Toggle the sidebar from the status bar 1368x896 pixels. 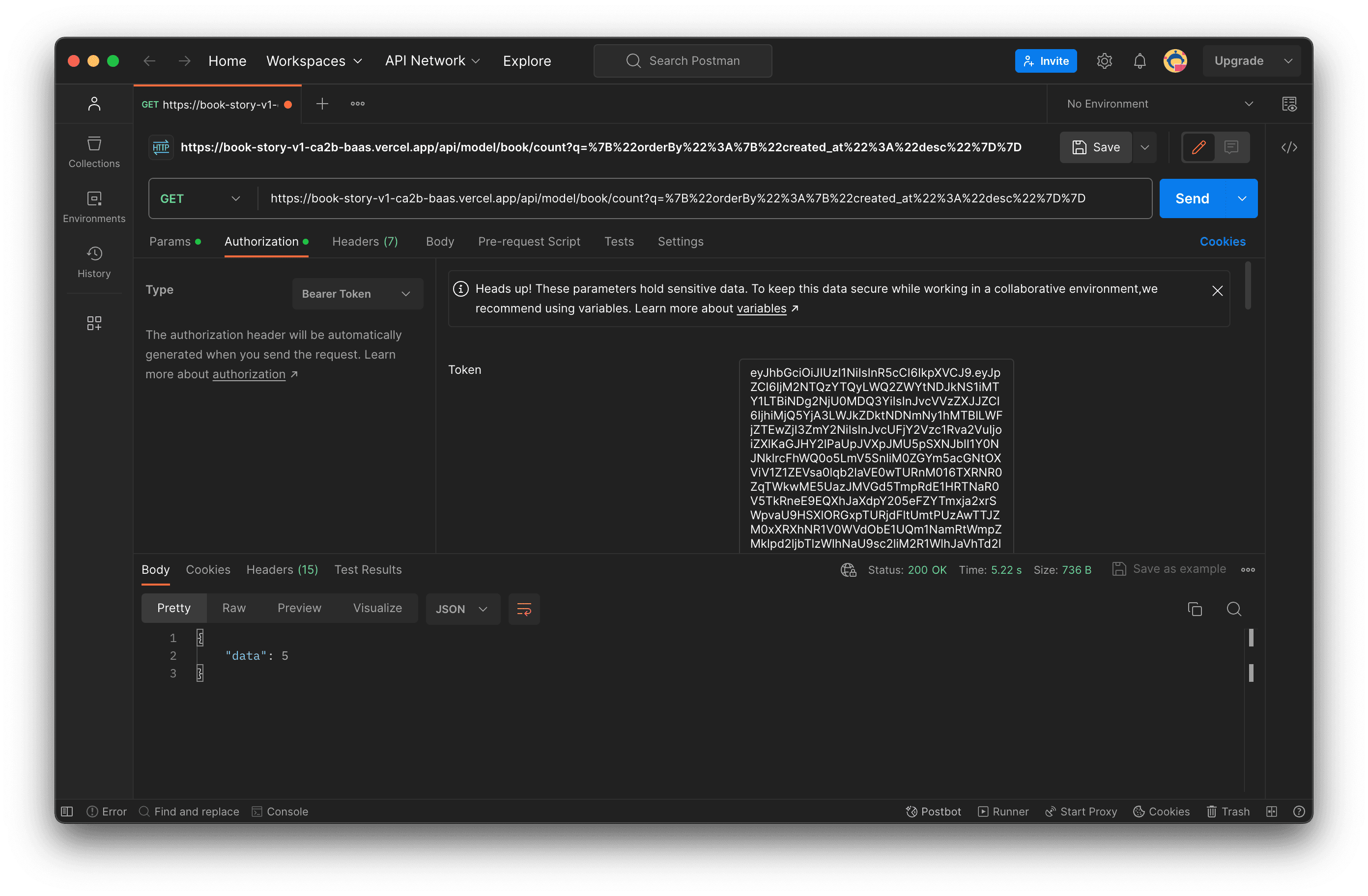[67, 812]
